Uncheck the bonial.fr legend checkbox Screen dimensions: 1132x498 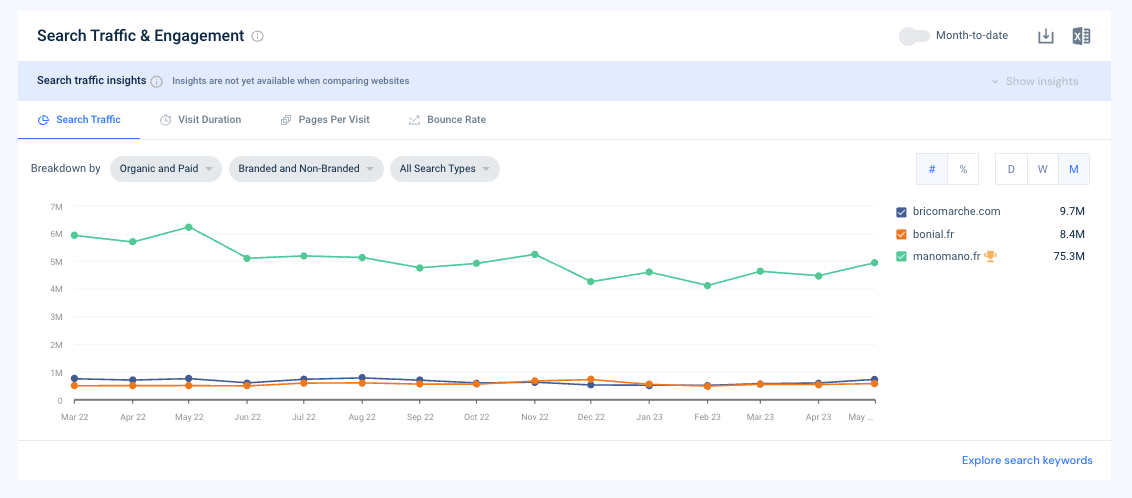pyautogui.click(x=901, y=235)
